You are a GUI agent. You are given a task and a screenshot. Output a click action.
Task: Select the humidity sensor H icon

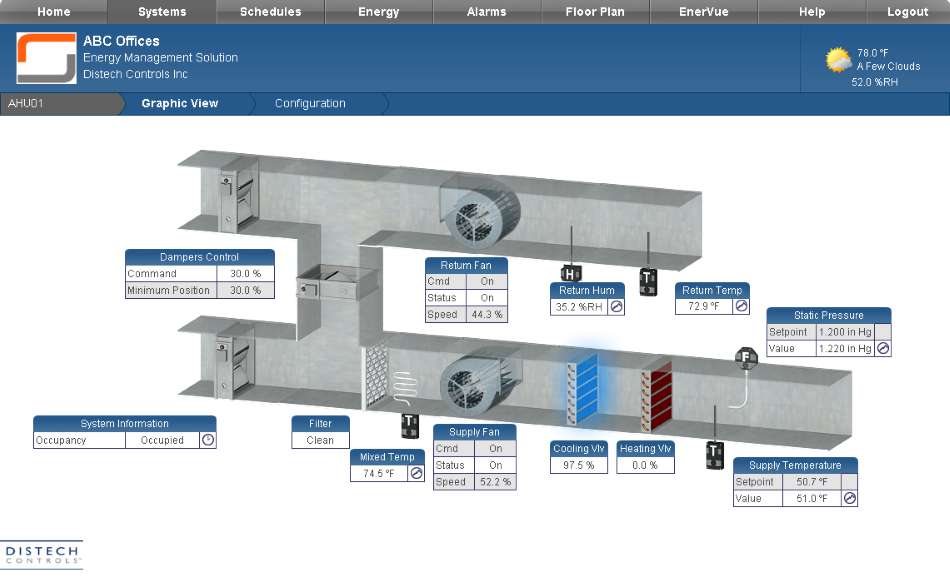tap(569, 274)
